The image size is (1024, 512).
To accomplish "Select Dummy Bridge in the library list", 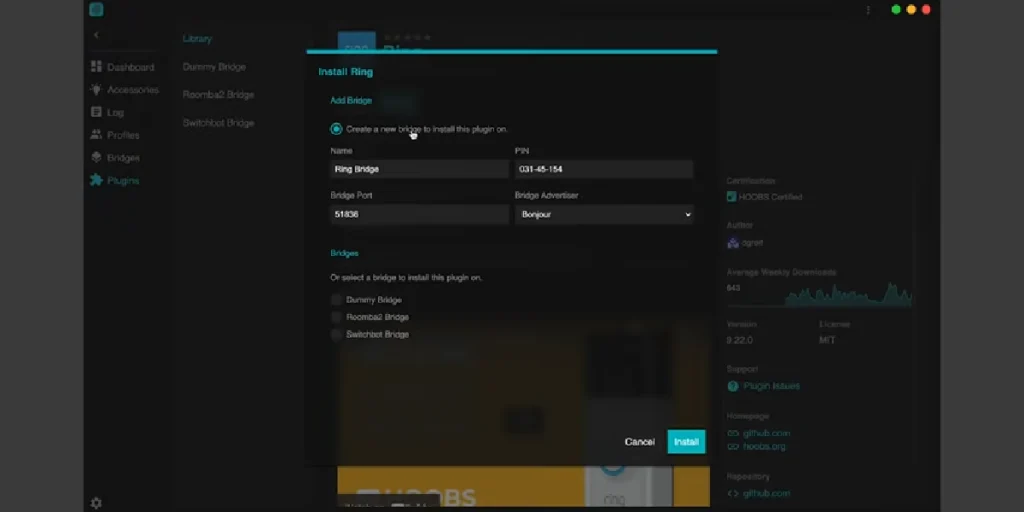I will tap(214, 67).
